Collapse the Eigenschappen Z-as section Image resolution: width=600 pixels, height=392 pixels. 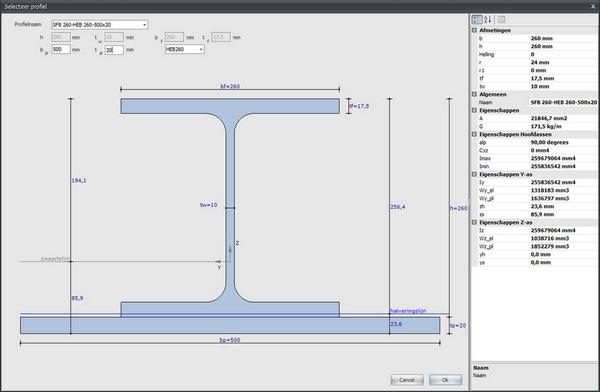474,222
